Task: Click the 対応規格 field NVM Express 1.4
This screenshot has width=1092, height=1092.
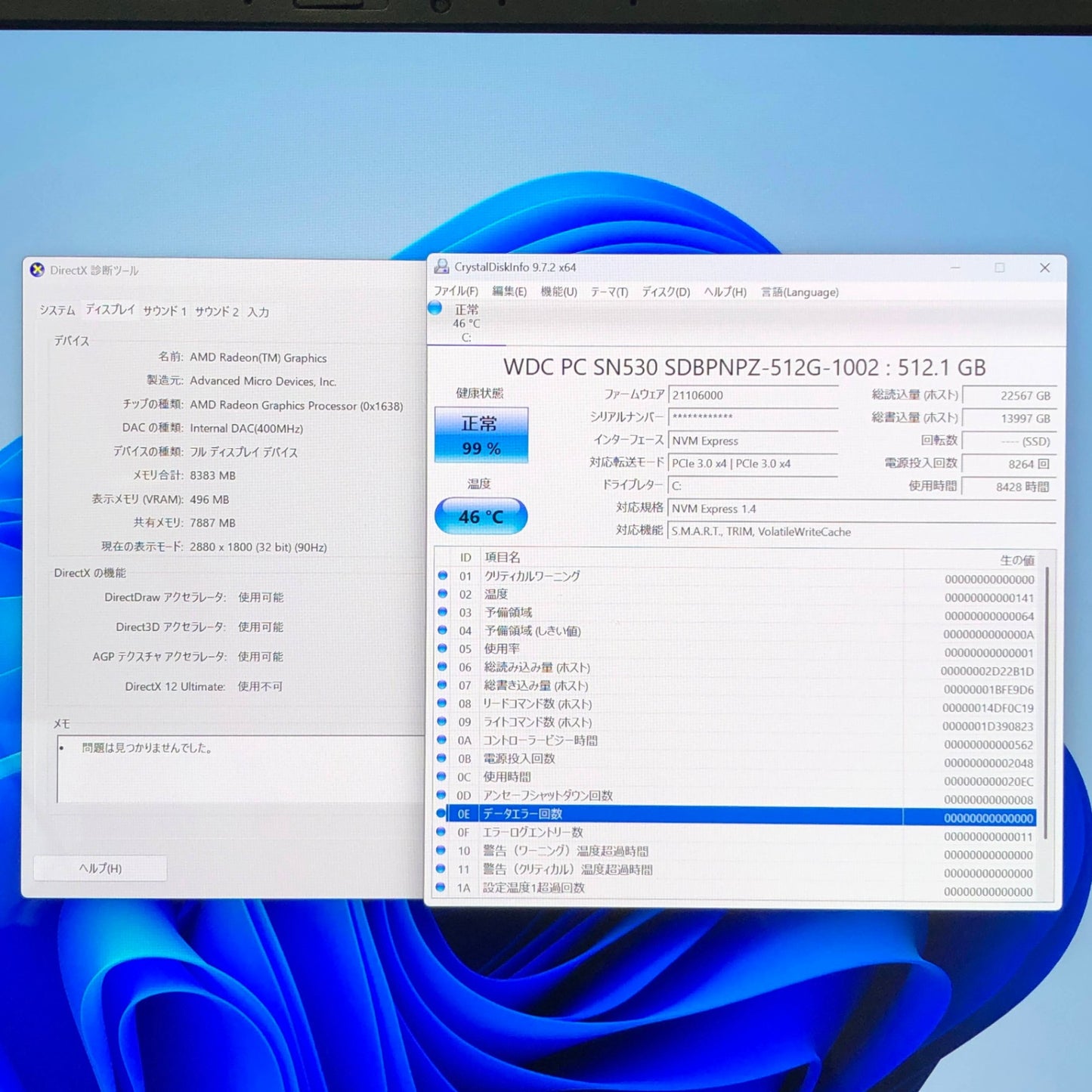Action: coord(862,509)
